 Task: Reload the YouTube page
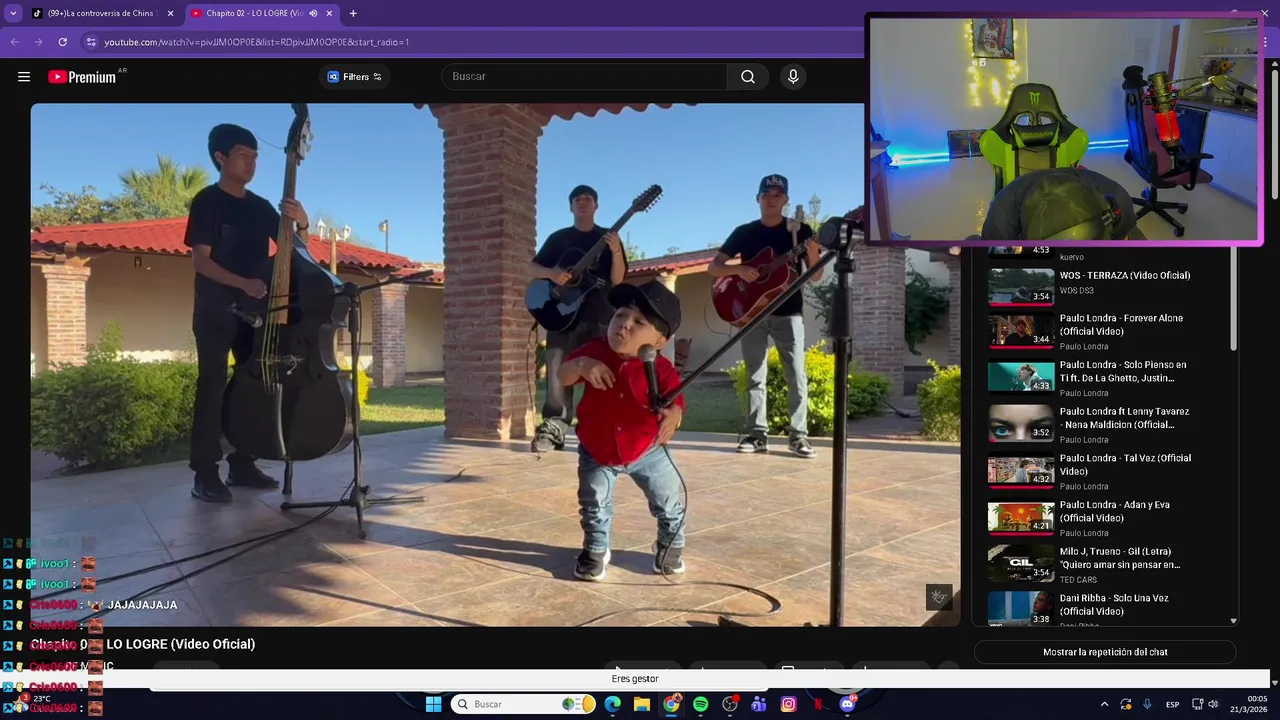[x=62, y=42]
